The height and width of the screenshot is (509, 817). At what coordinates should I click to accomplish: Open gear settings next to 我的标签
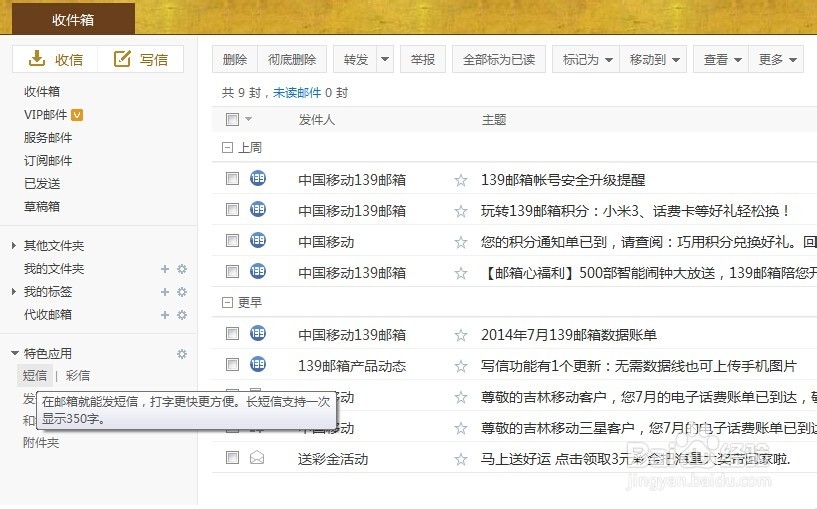pyautogui.click(x=182, y=292)
